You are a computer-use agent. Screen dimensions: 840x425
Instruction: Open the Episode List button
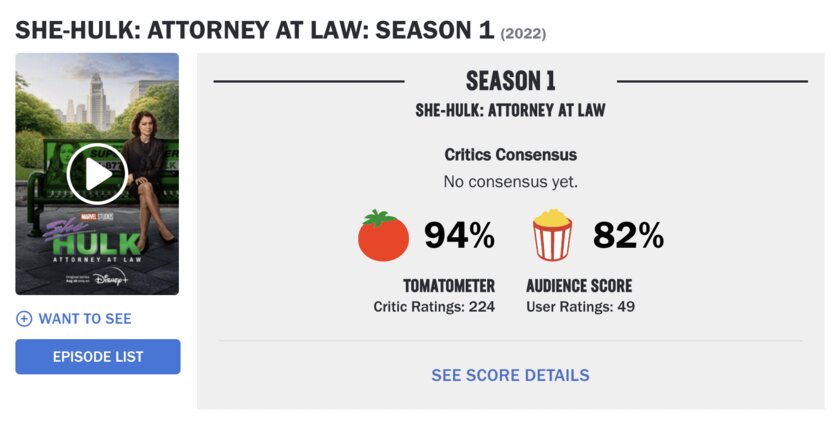click(x=98, y=357)
